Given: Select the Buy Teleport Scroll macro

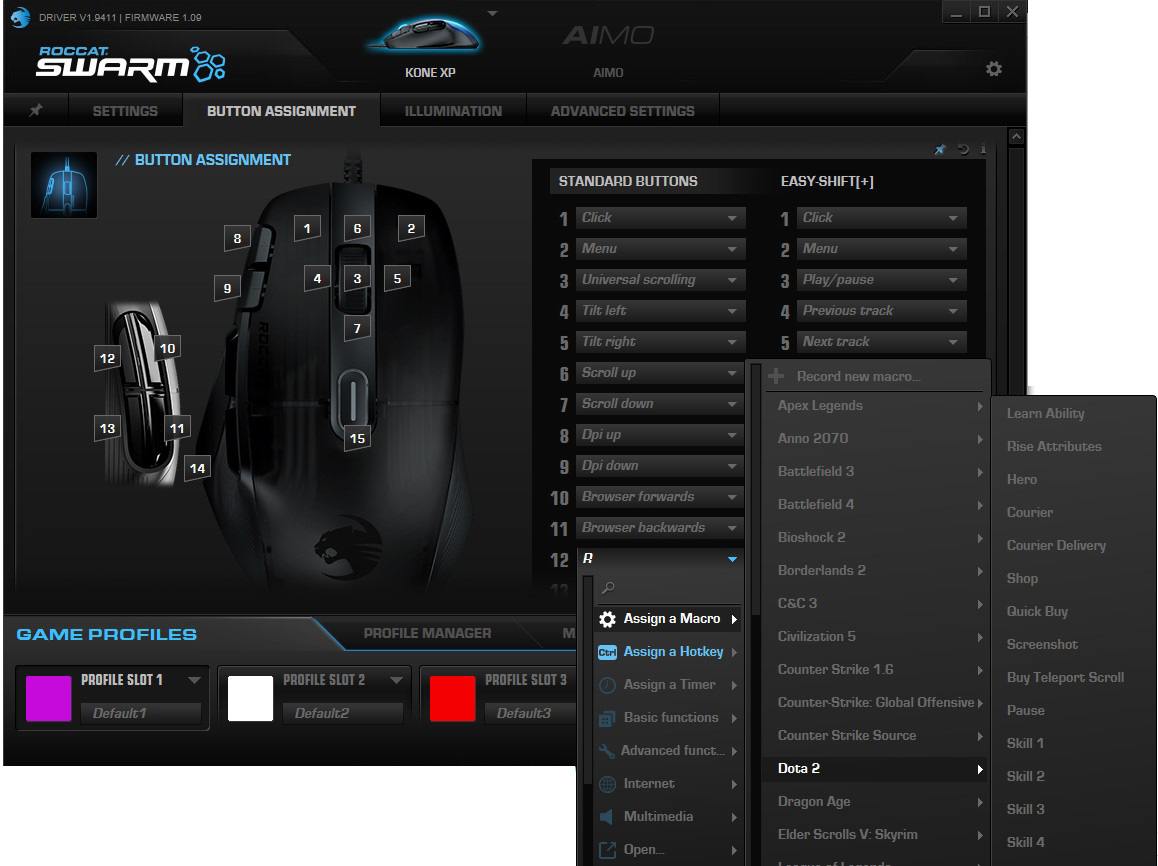Looking at the screenshot, I should tap(1065, 678).
